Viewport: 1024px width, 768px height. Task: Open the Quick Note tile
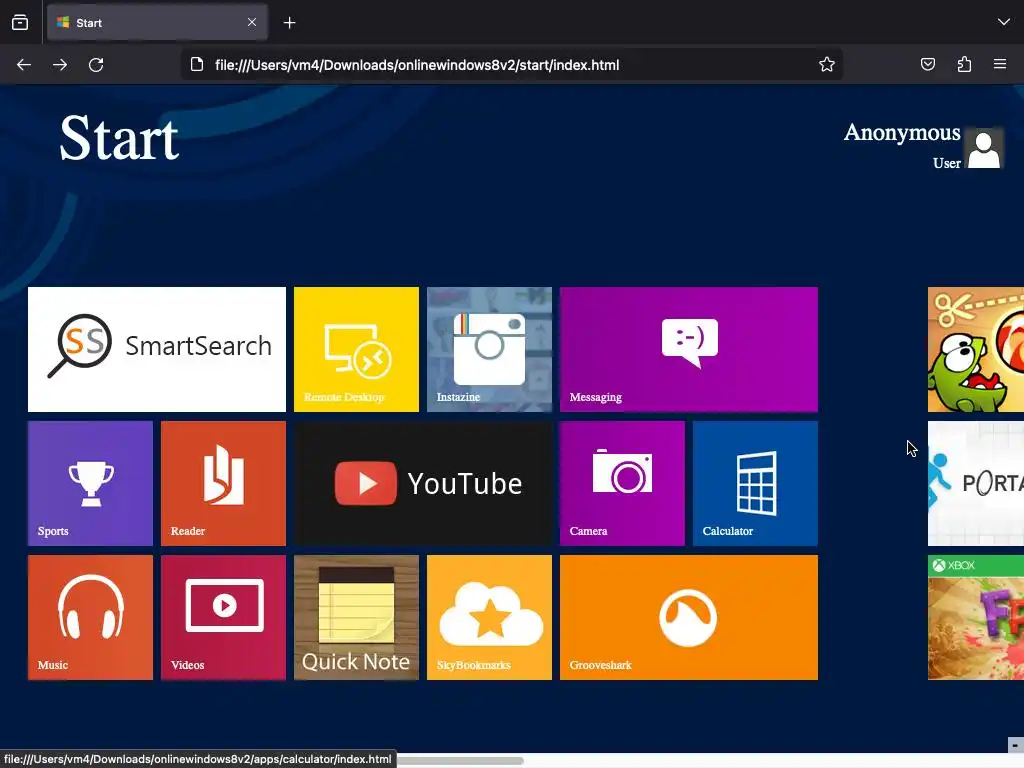pyautogui.click(x=357, y=618)
